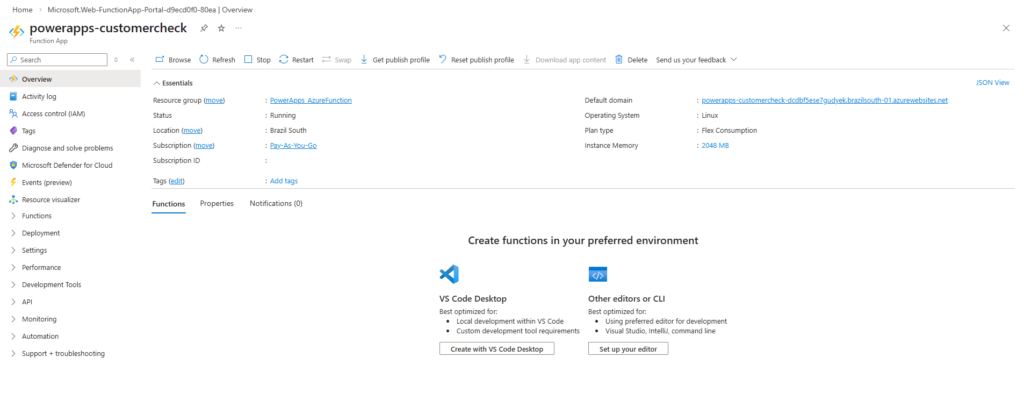Click the 2048 MB instance memory link
The height and width of the screenshot is (407, 1024).
pyautogui.click(x=715, y=146)
